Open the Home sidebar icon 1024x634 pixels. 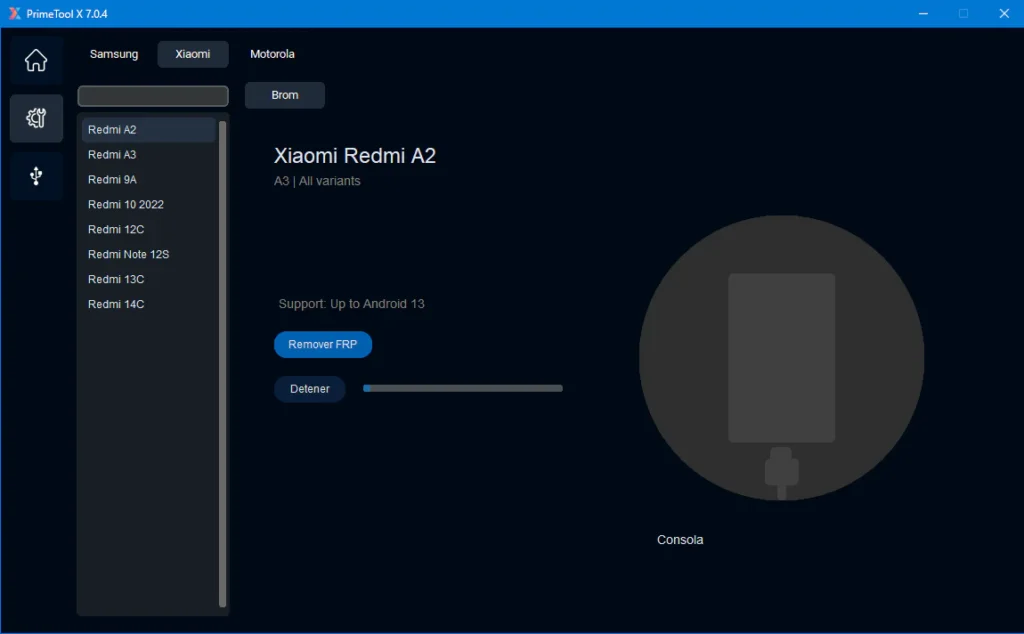pos(36,61)
